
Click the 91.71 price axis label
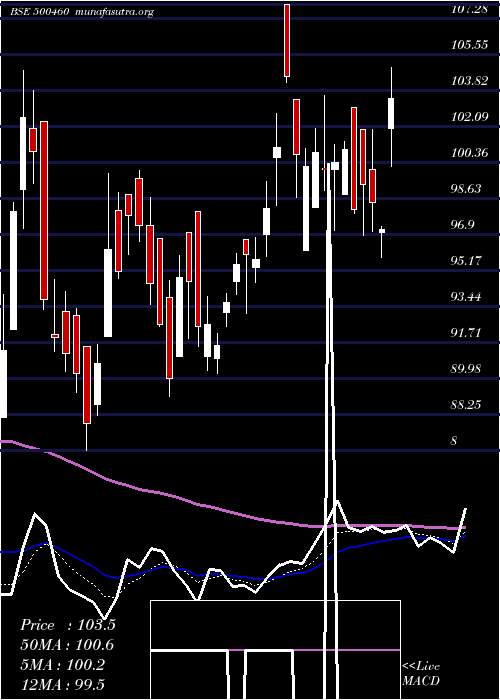(467, 333)
